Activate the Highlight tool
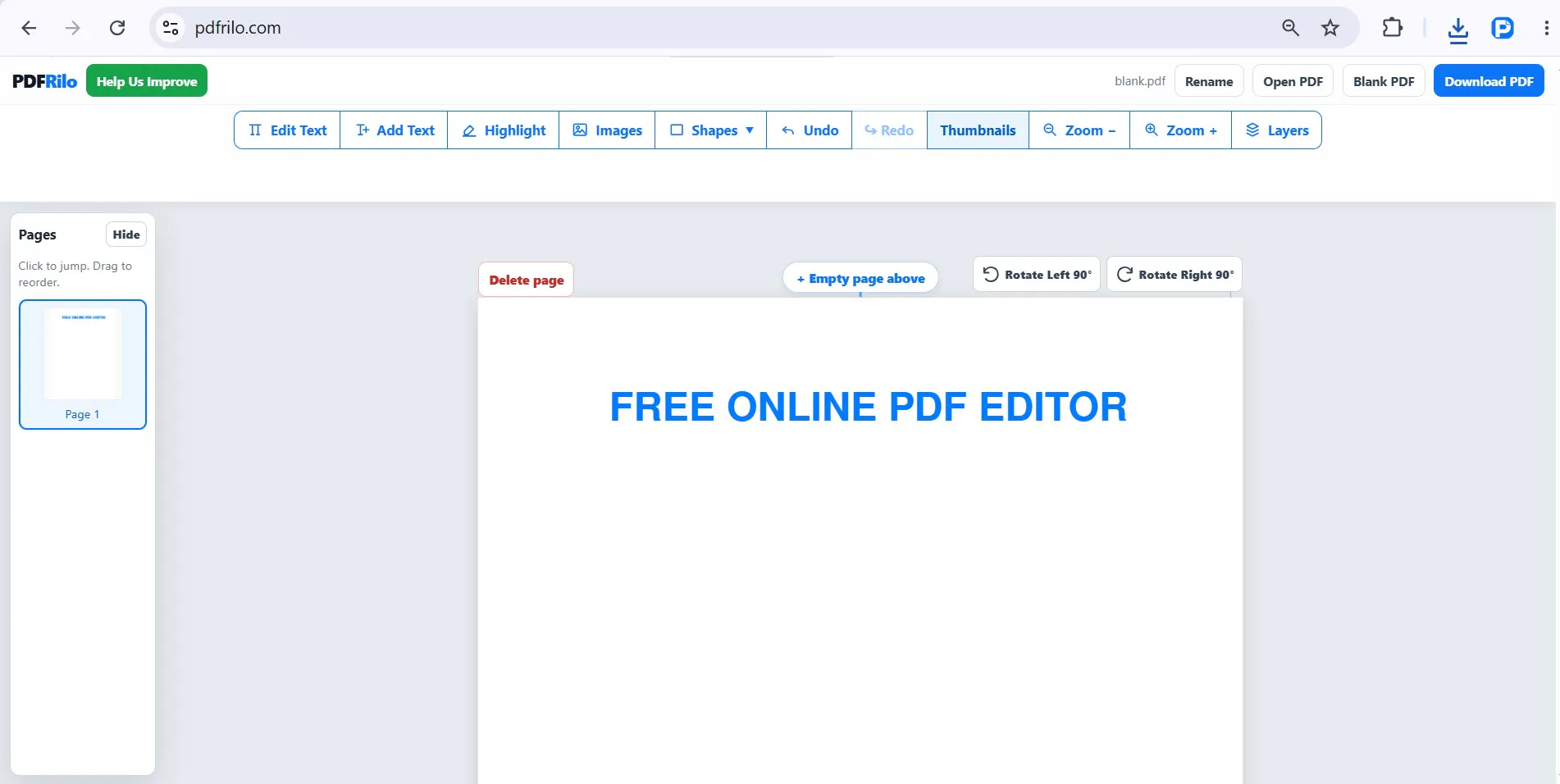This screenshot has height=784, width=1560. tap(504, 130)
